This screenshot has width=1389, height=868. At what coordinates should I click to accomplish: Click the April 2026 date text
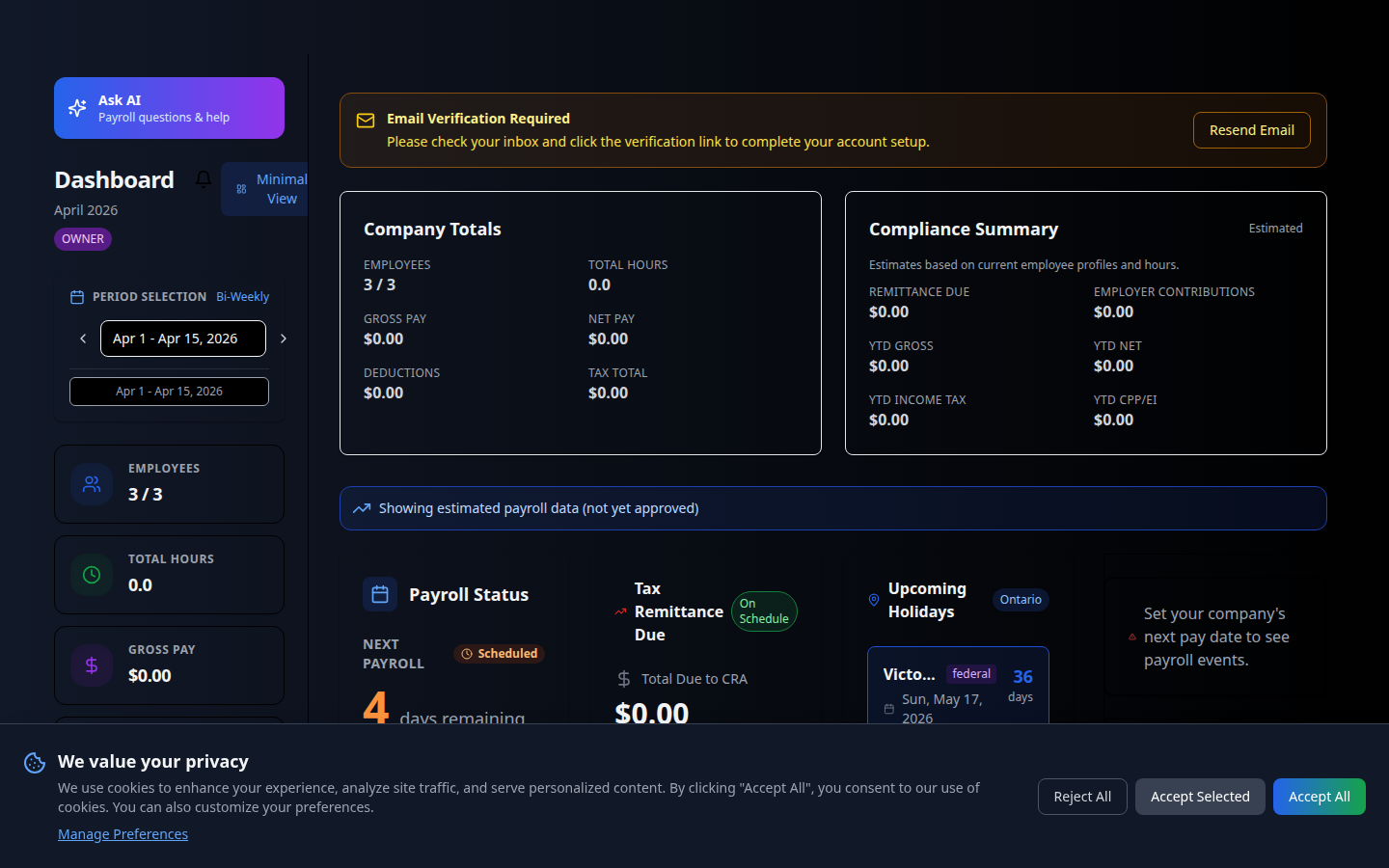coord(86,210)
